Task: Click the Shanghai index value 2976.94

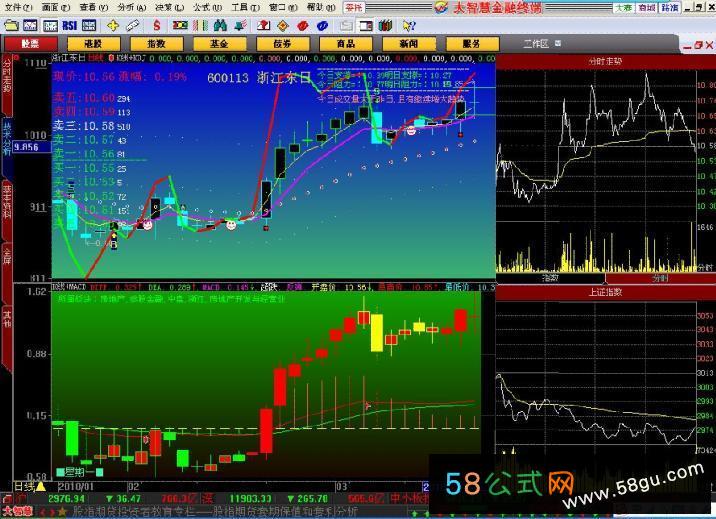Action: pyautogui.click(x=66, y=499)
